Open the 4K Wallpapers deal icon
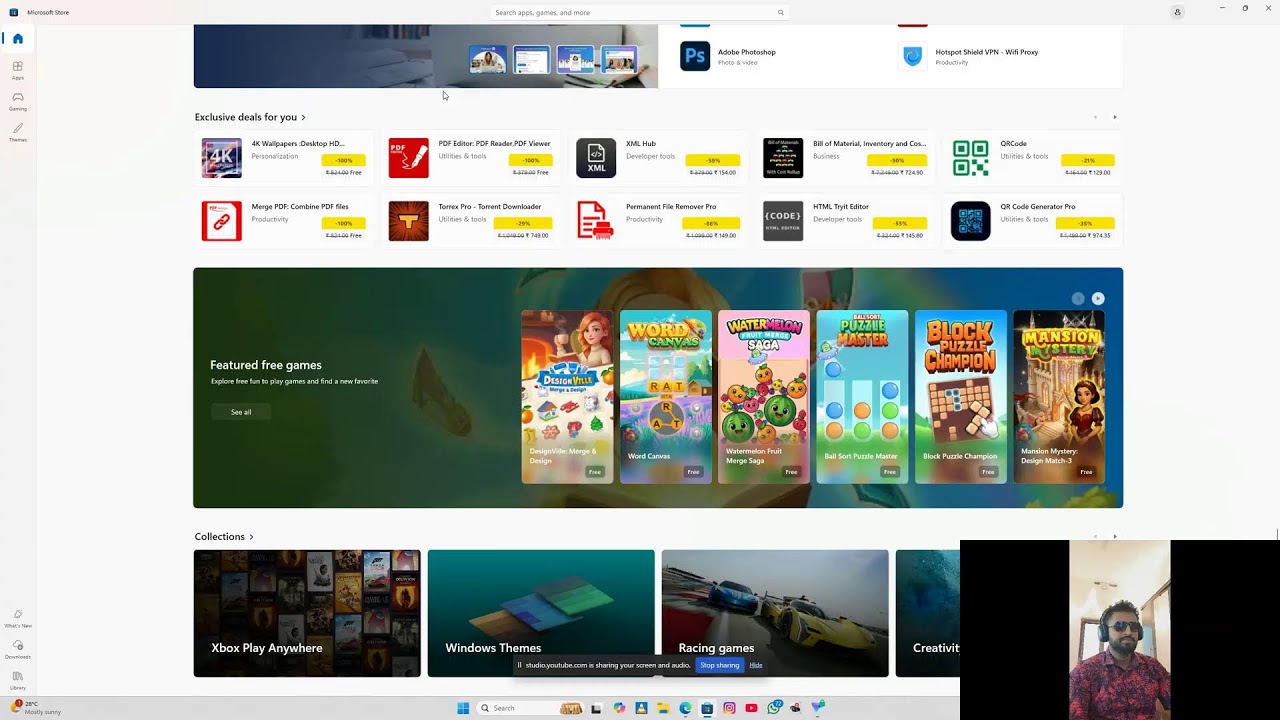The image size is (1280, 720). 221,158
